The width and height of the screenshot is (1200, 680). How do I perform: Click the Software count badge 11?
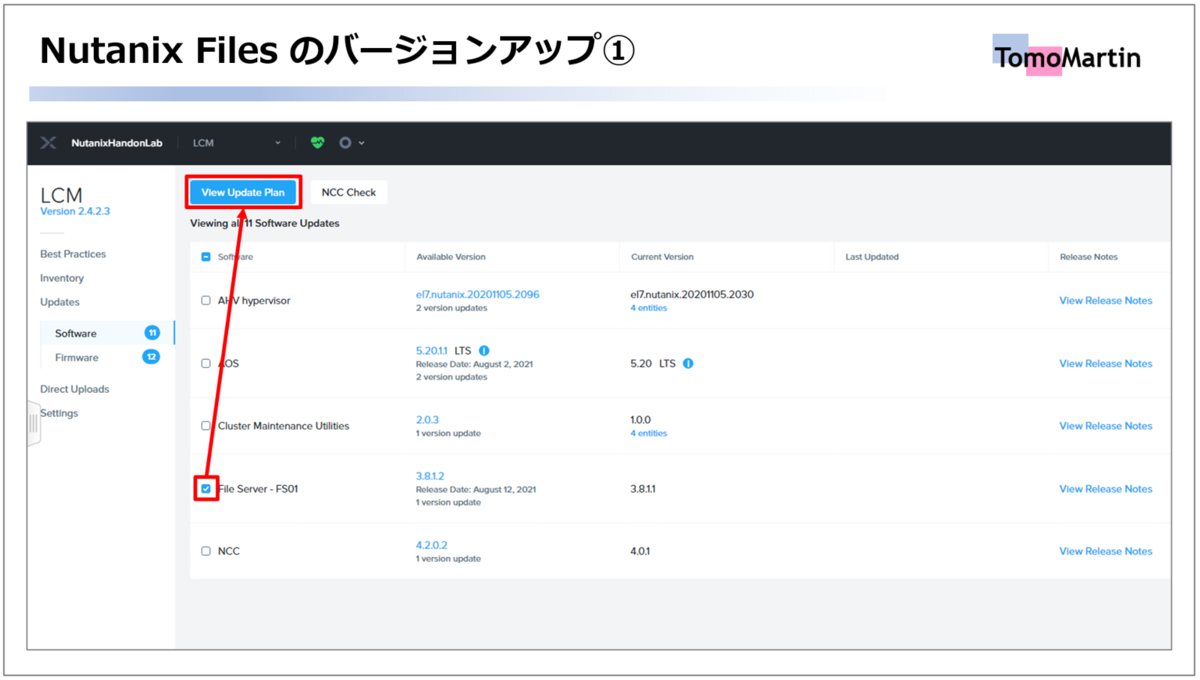[x=152, y=333]
